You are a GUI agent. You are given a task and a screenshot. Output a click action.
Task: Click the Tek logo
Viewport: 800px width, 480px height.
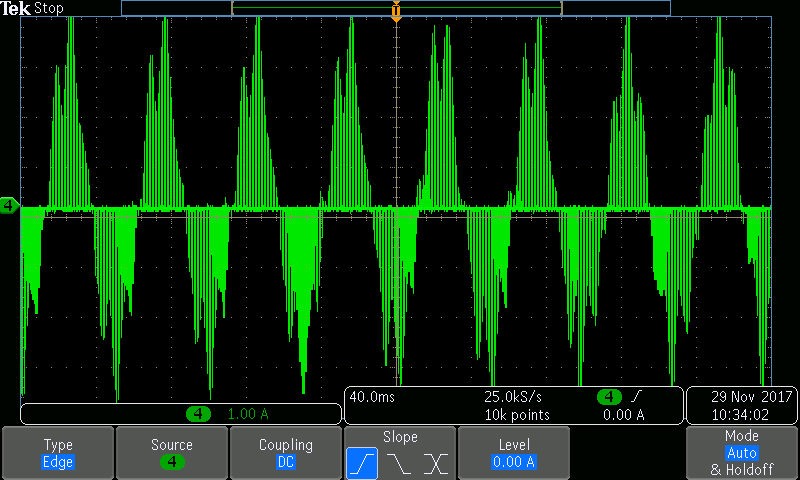click(x=16, y=8)
